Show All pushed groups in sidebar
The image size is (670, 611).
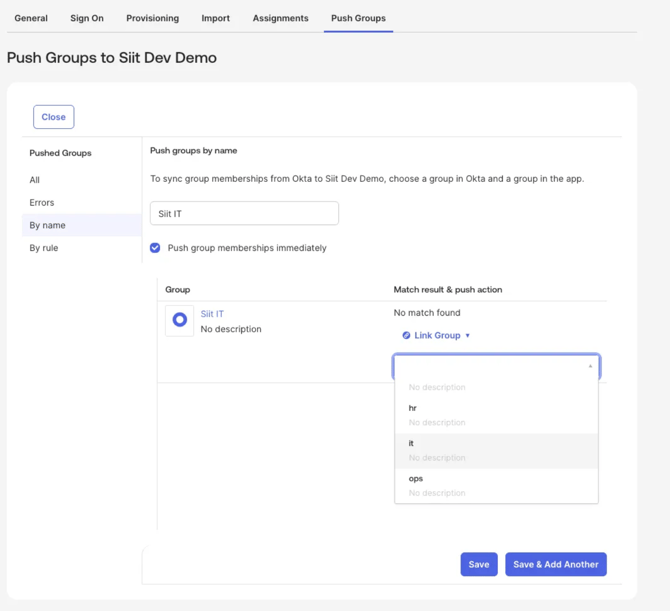tap(35, 180)
